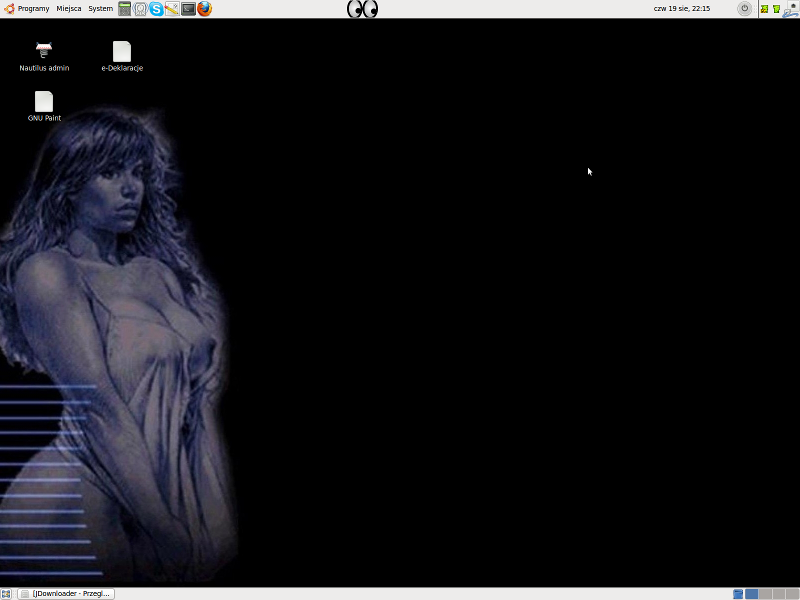
Task: Switch to the third workspace
Action: coord(779,594)
